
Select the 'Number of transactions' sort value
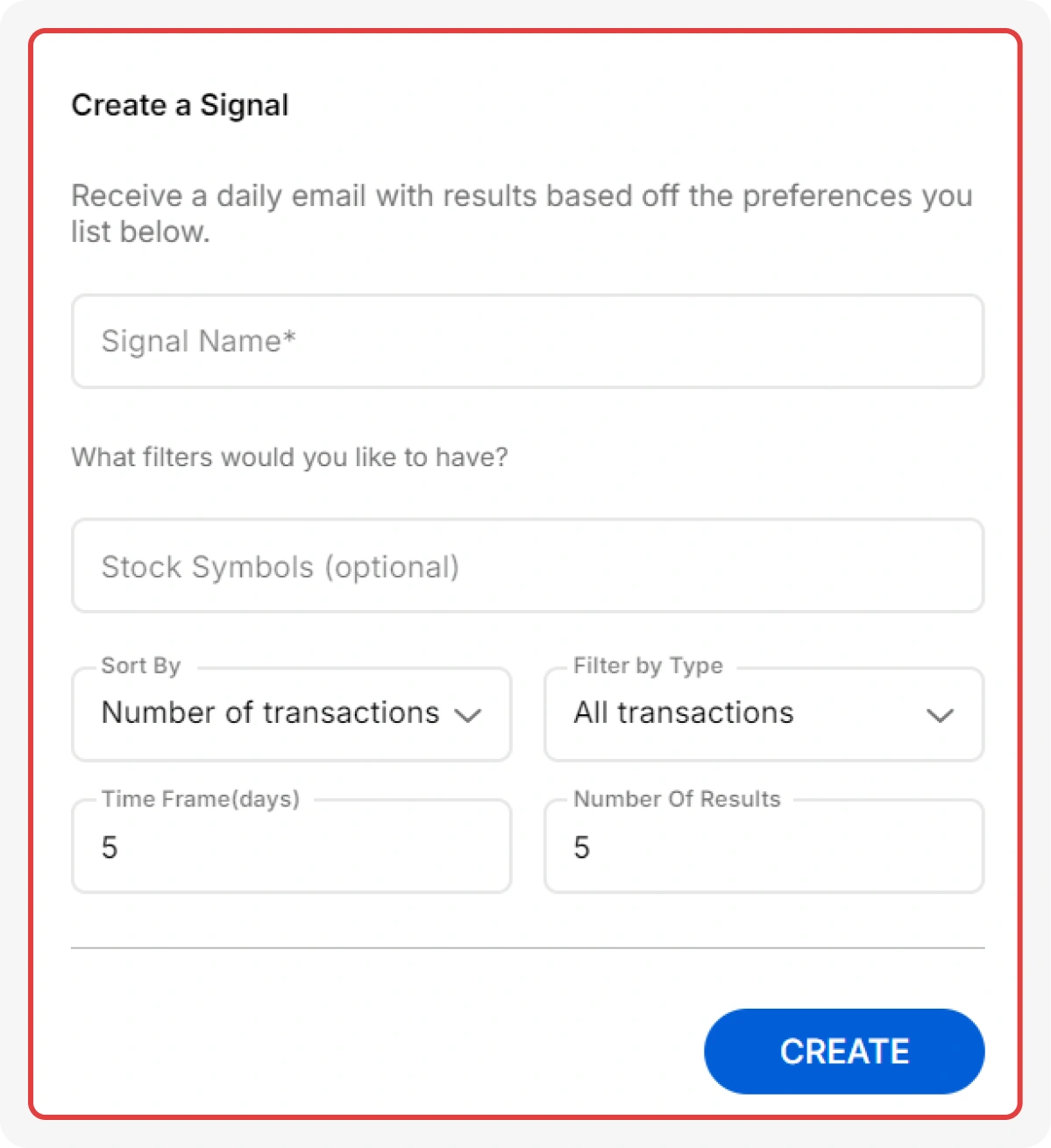pyautogui.click(x=270, y=713)
